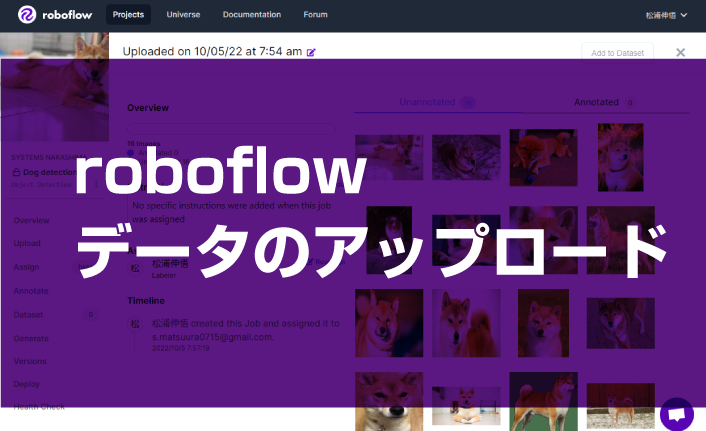
Task: Open thumbnail of dark grey wolf-like dog
Action: 621,323
